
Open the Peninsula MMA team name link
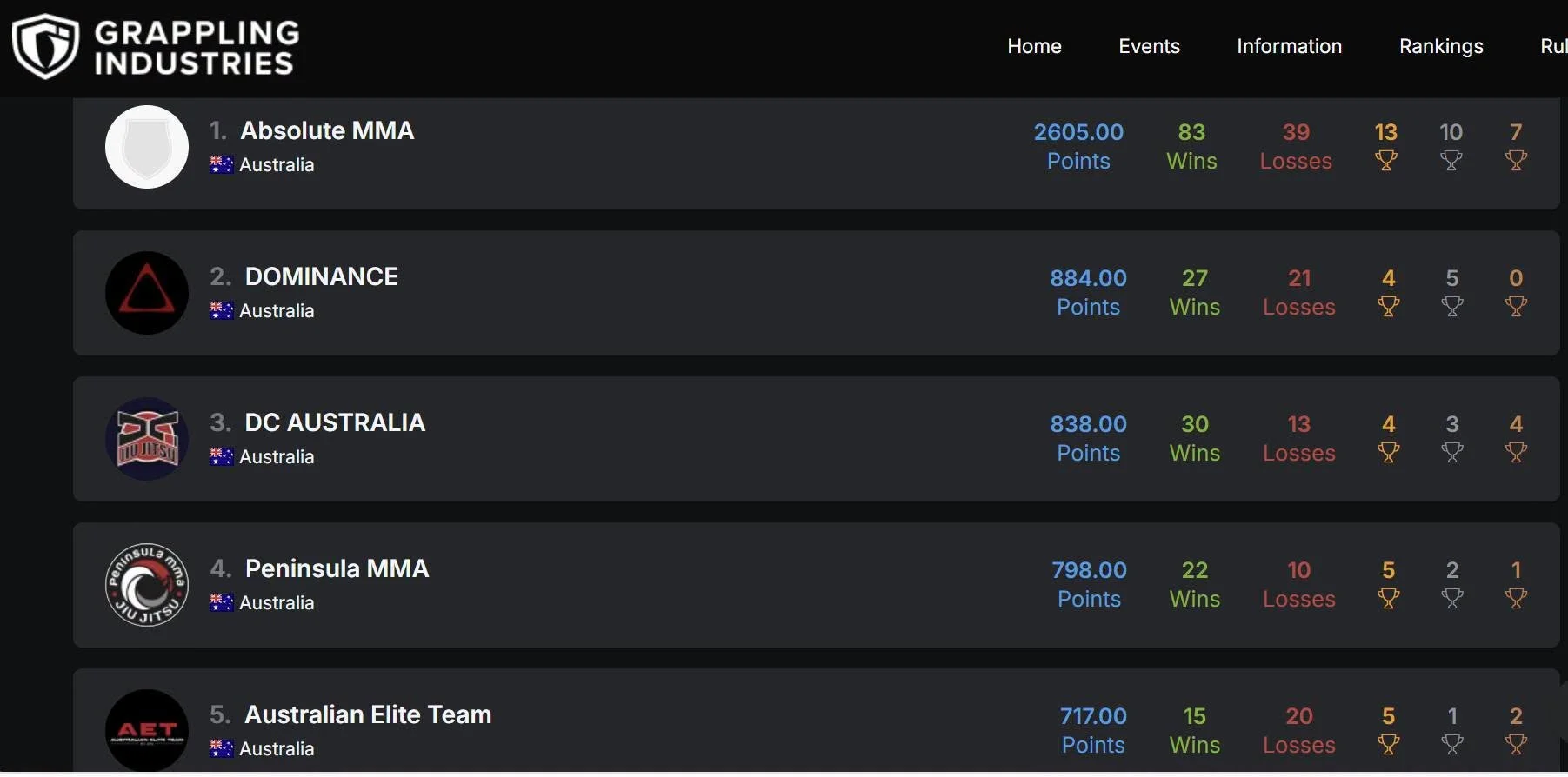337,568
